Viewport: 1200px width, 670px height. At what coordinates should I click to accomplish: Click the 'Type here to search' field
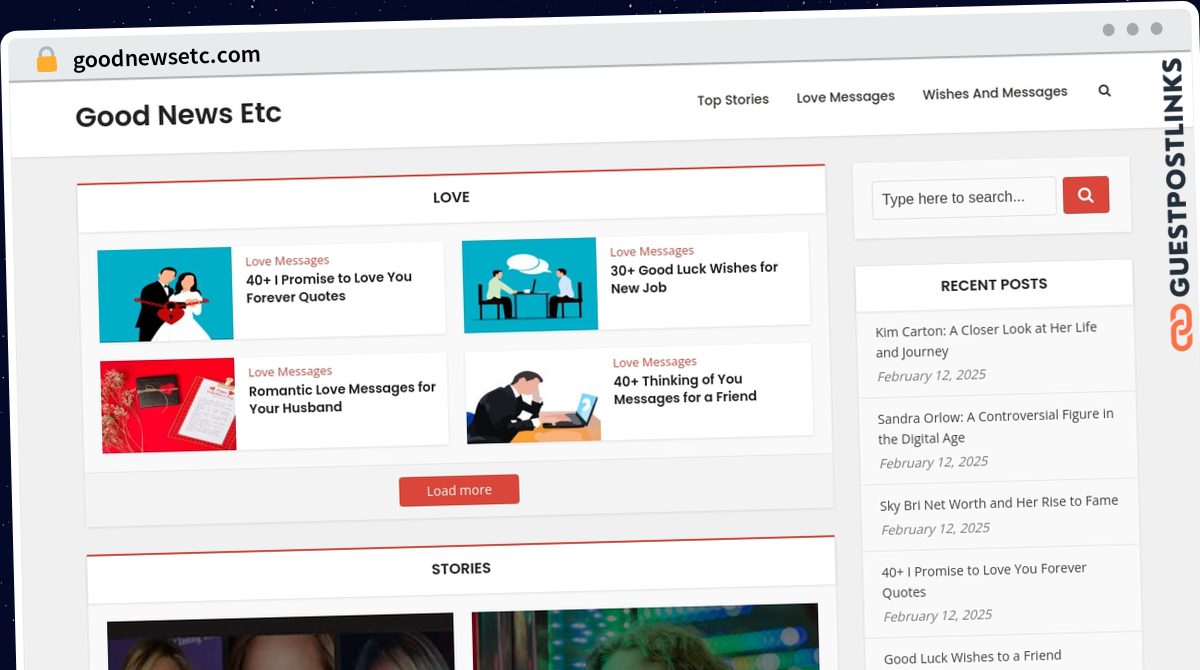[964, 198]
